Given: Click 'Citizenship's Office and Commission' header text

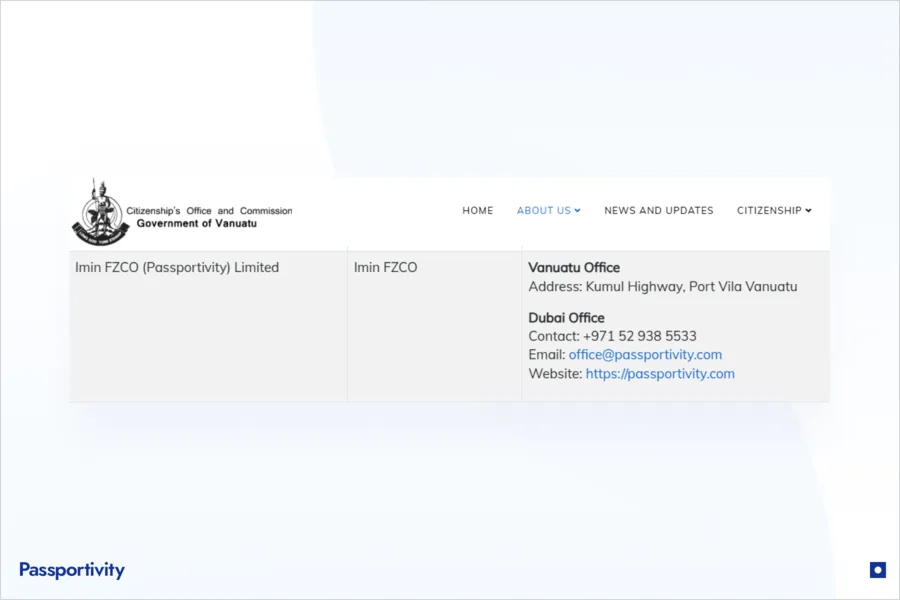Looking at the screenshot, I should (209, 211).
